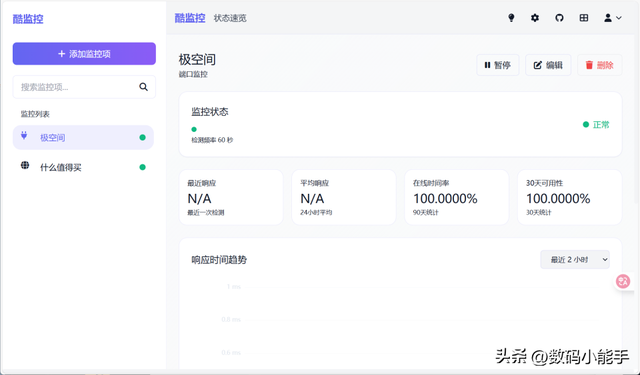Click the red 删除 delete button
The height and width of the screenshot is (375, 640).
[600, 65]
